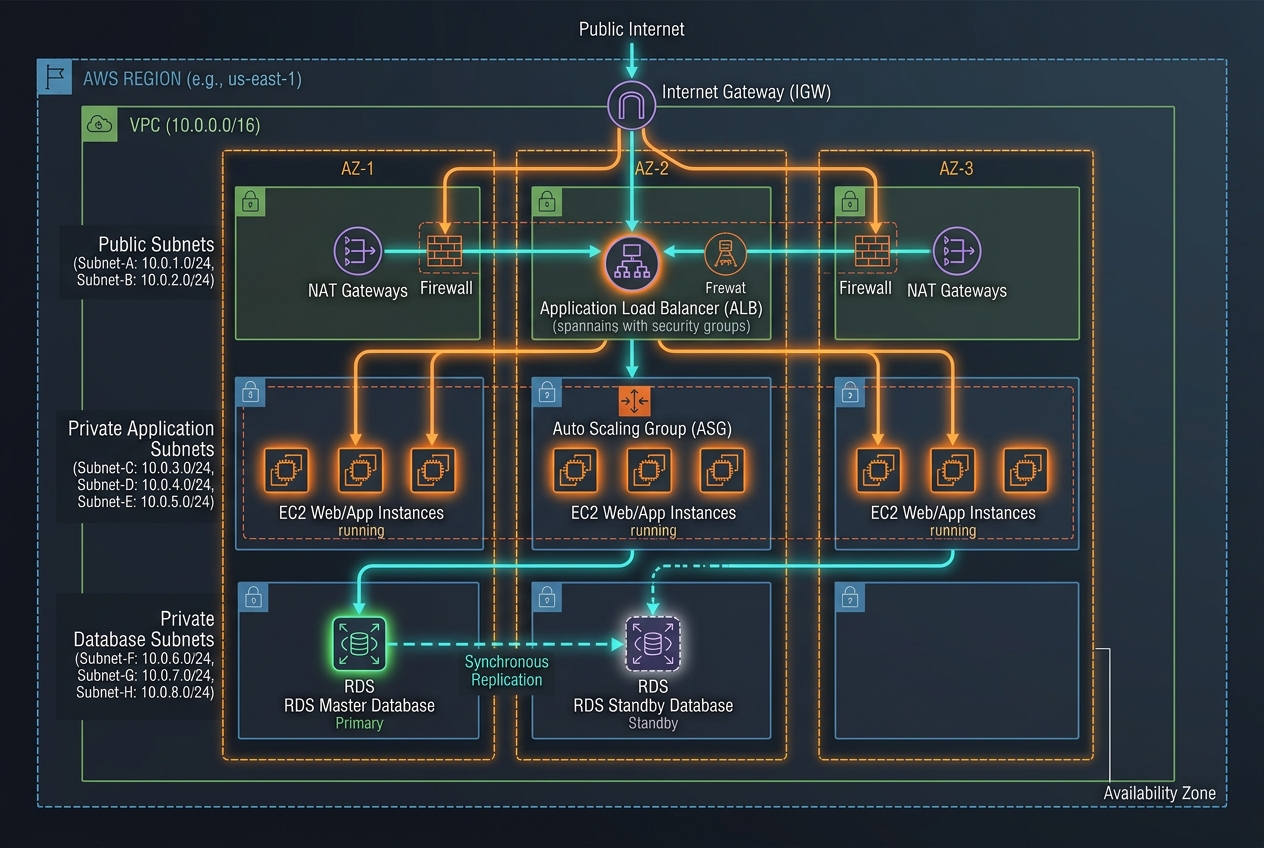
Task: Click the 'VPC (10.0.0.0/16)' label
Action: (x=195, y=126)
